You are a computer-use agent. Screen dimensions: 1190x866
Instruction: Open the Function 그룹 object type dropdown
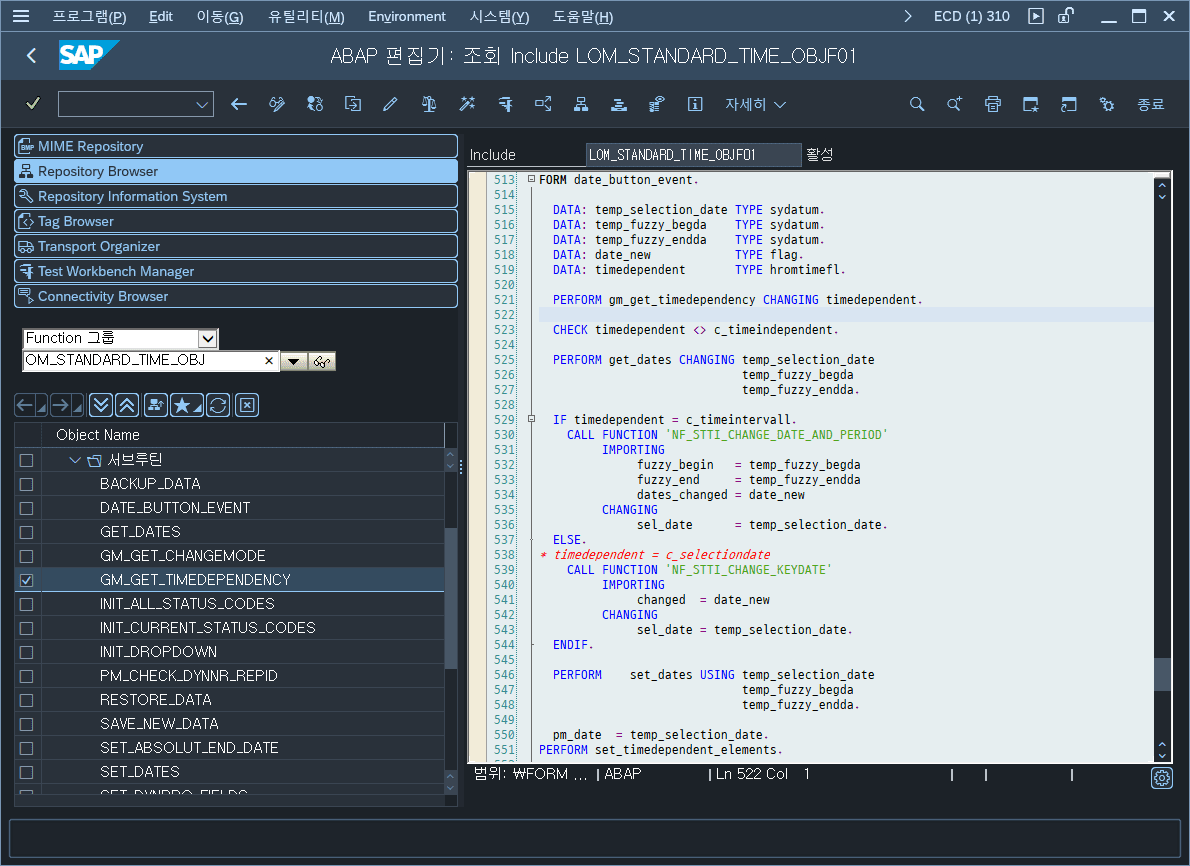click(x=207, y=339)
